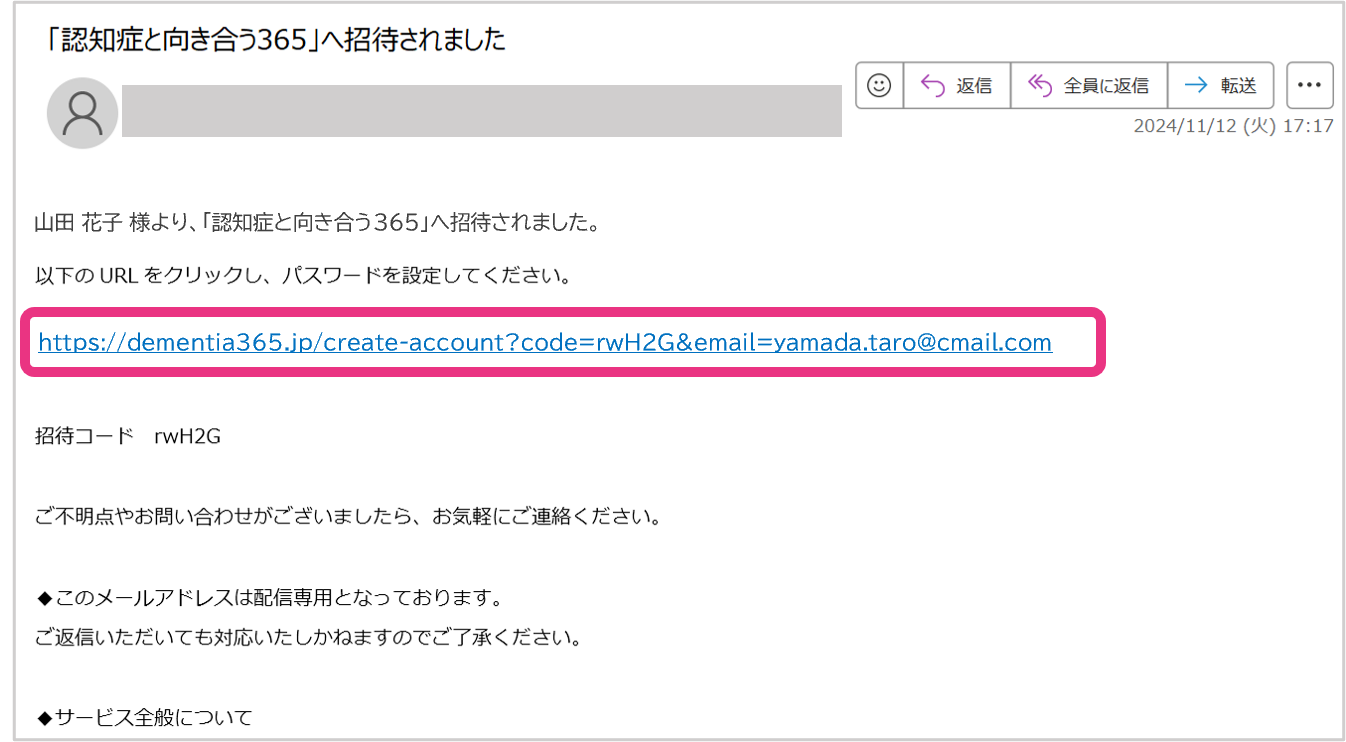Click the rwH2G invitation code value
This screenshot has height=742, width=1346.
pyautogui.click(x=187, y=437)
